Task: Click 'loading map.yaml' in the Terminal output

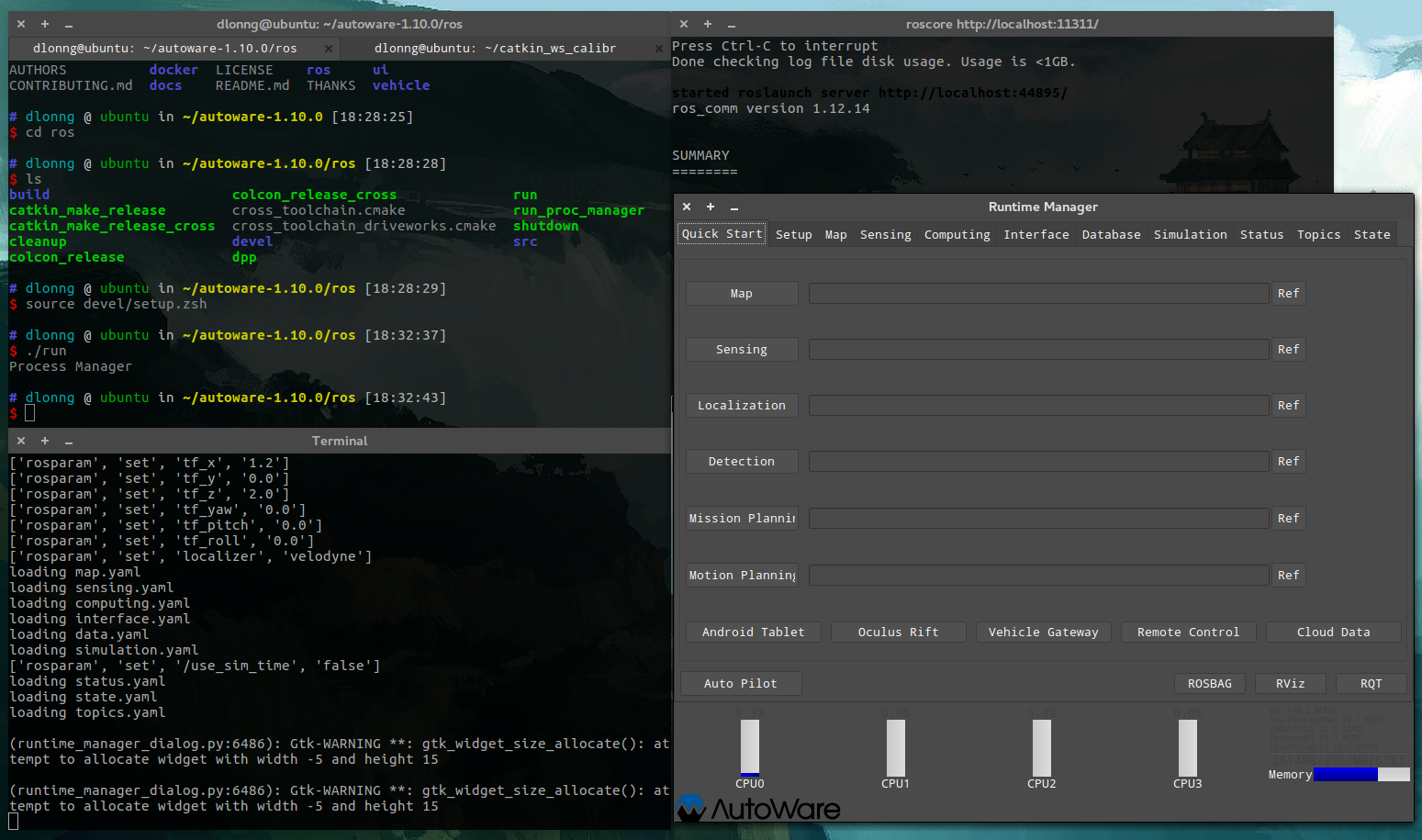Action: (75, 572)
